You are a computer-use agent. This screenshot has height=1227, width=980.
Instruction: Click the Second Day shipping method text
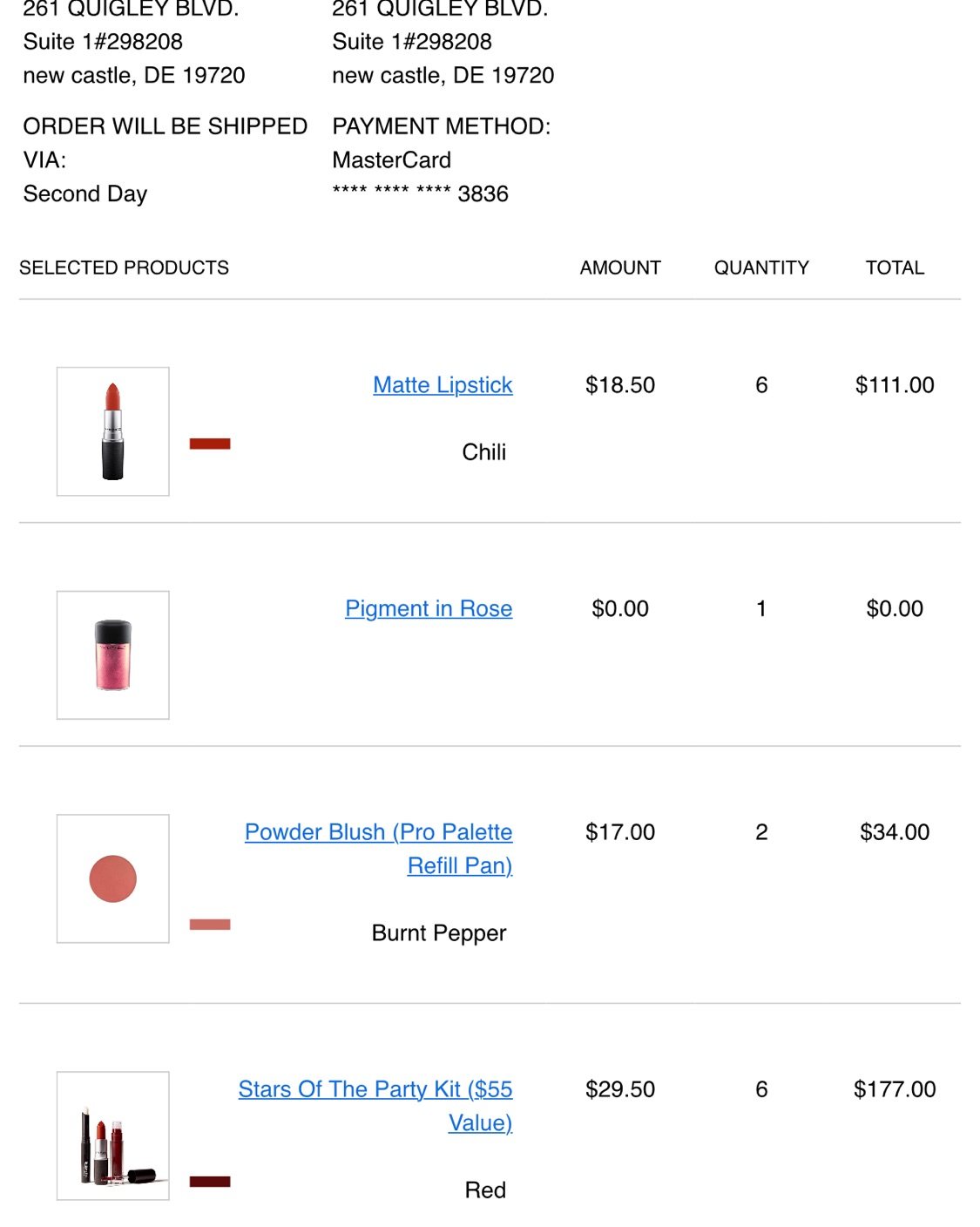tap(85, 193)
